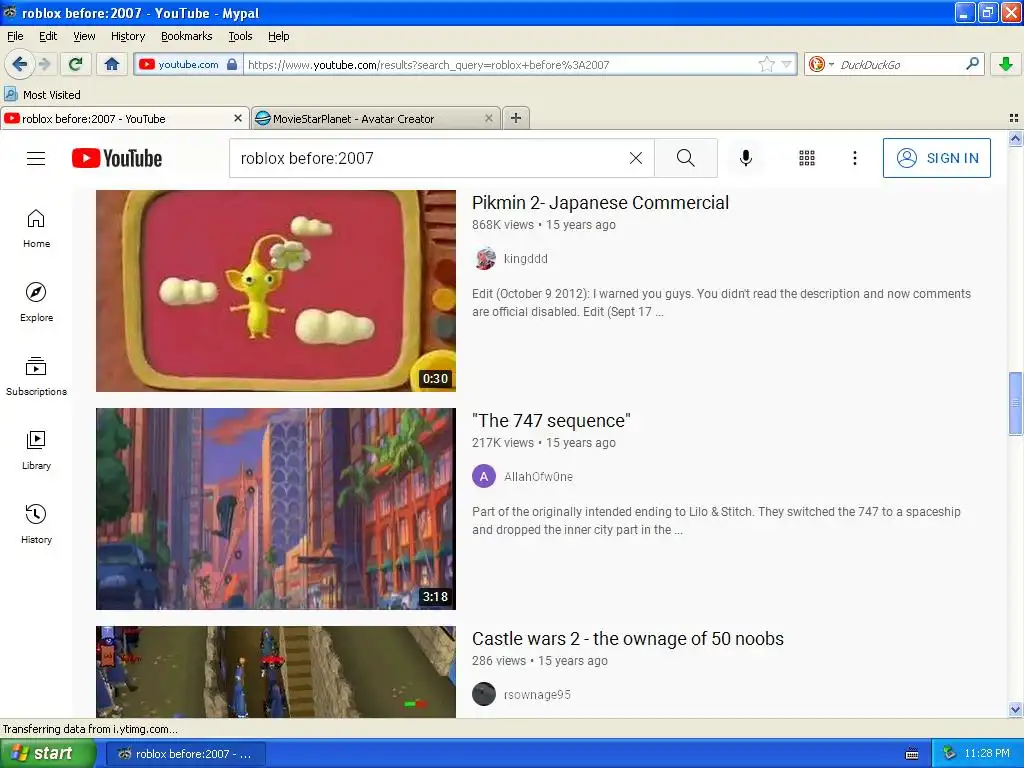
Task: Go to Home in the YouTube sidebar
Action: point(37,229)
